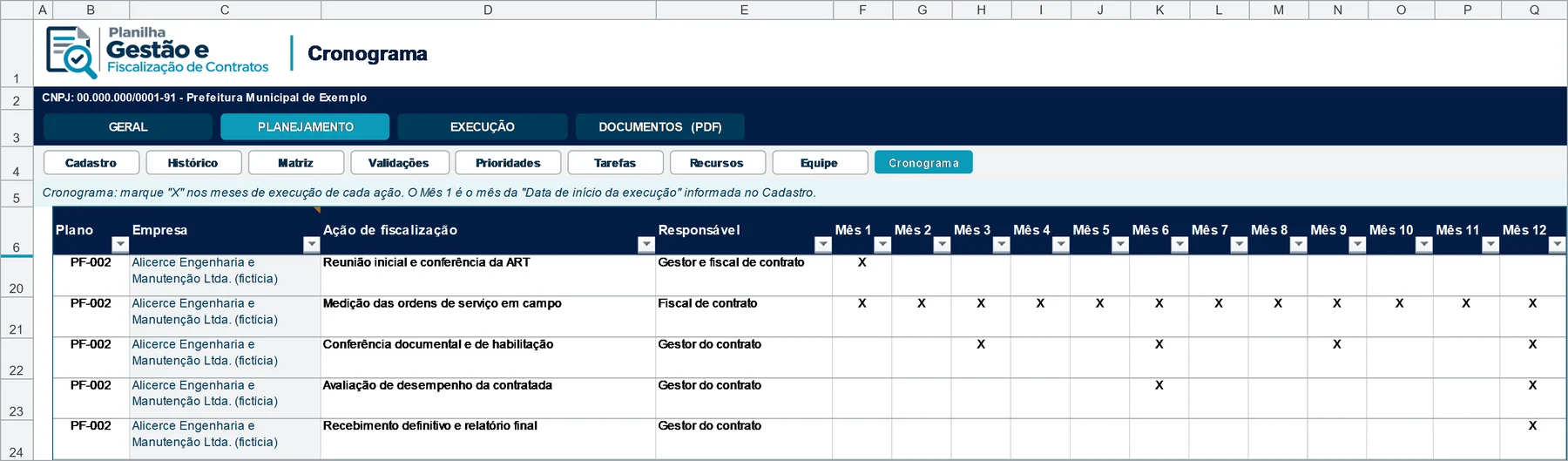
Task: Go to the Cadastro section
Action: pyautogui.click(x=91, y=163)
